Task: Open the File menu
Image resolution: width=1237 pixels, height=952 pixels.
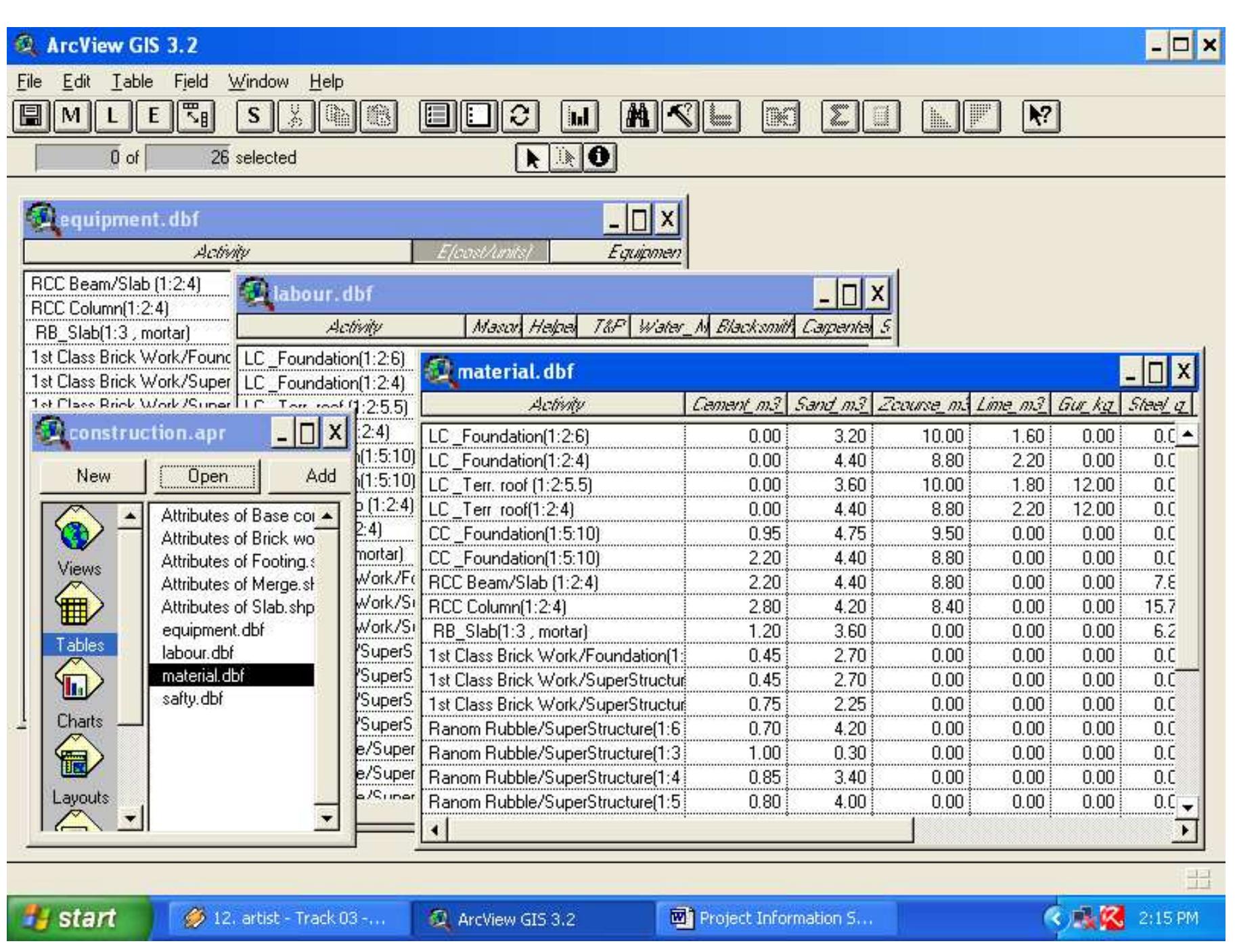Action: pyautogui.click(x=29, y=82)
